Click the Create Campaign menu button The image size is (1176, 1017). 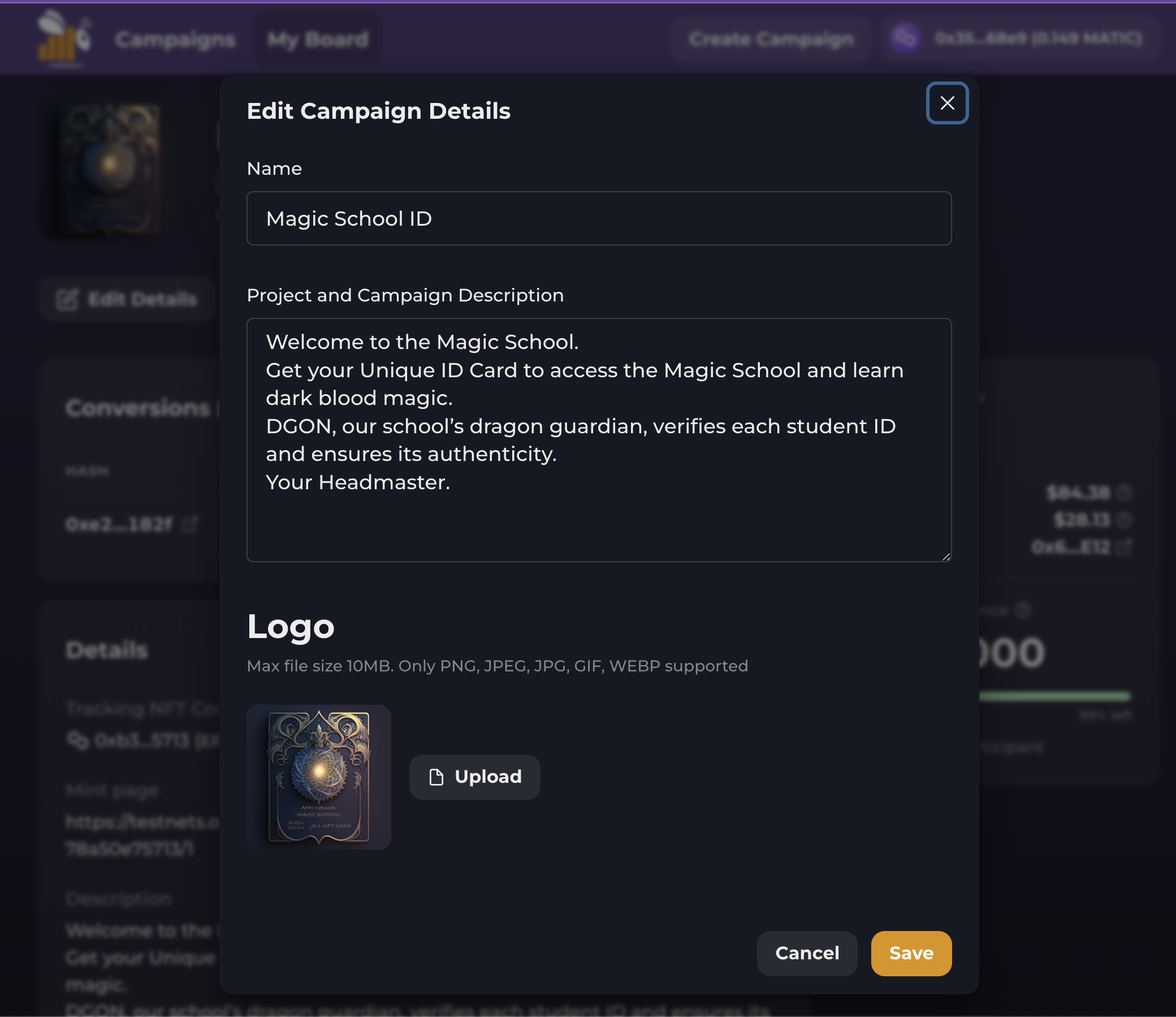point(771,38)
